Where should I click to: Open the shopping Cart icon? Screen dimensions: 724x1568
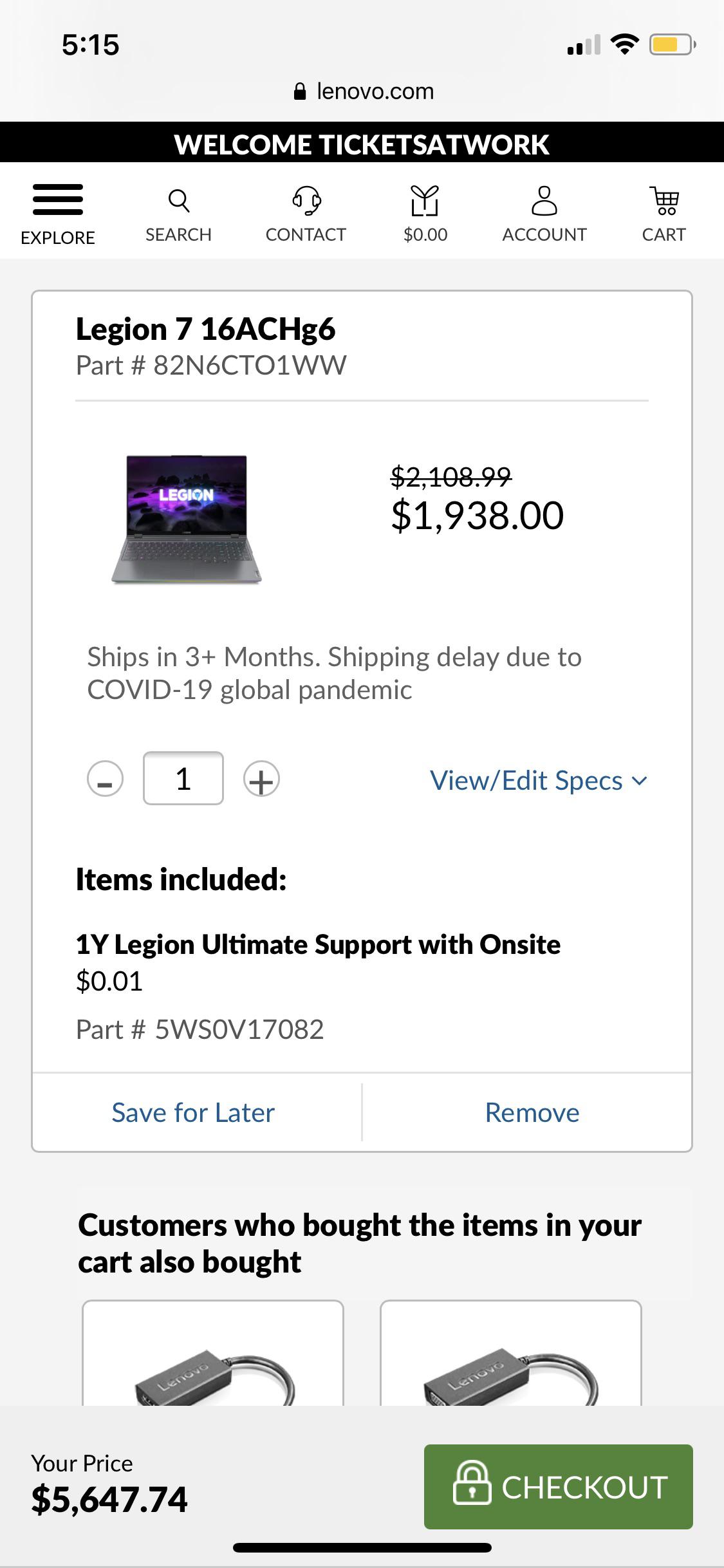pyautogui.click(x=664, y=201)
